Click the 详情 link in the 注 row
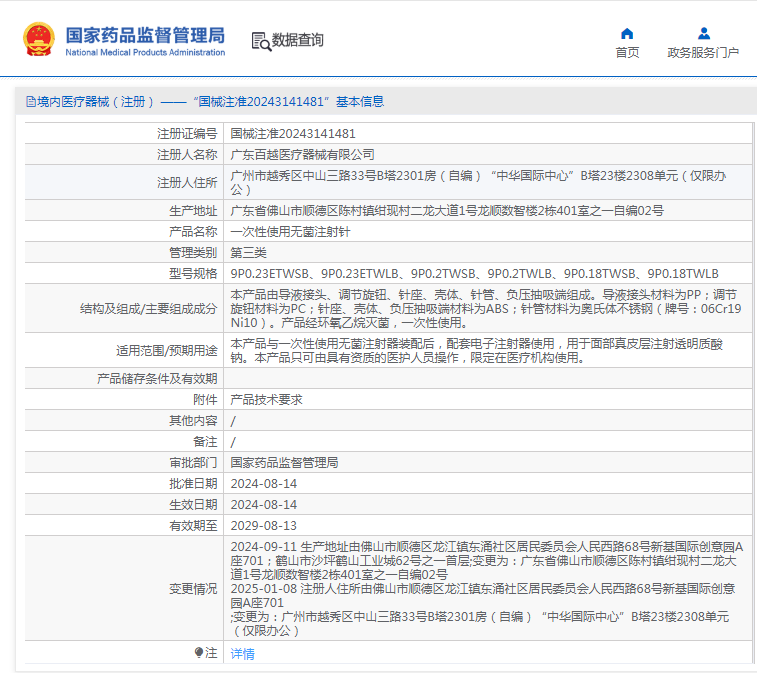 [x=243, y=653]
